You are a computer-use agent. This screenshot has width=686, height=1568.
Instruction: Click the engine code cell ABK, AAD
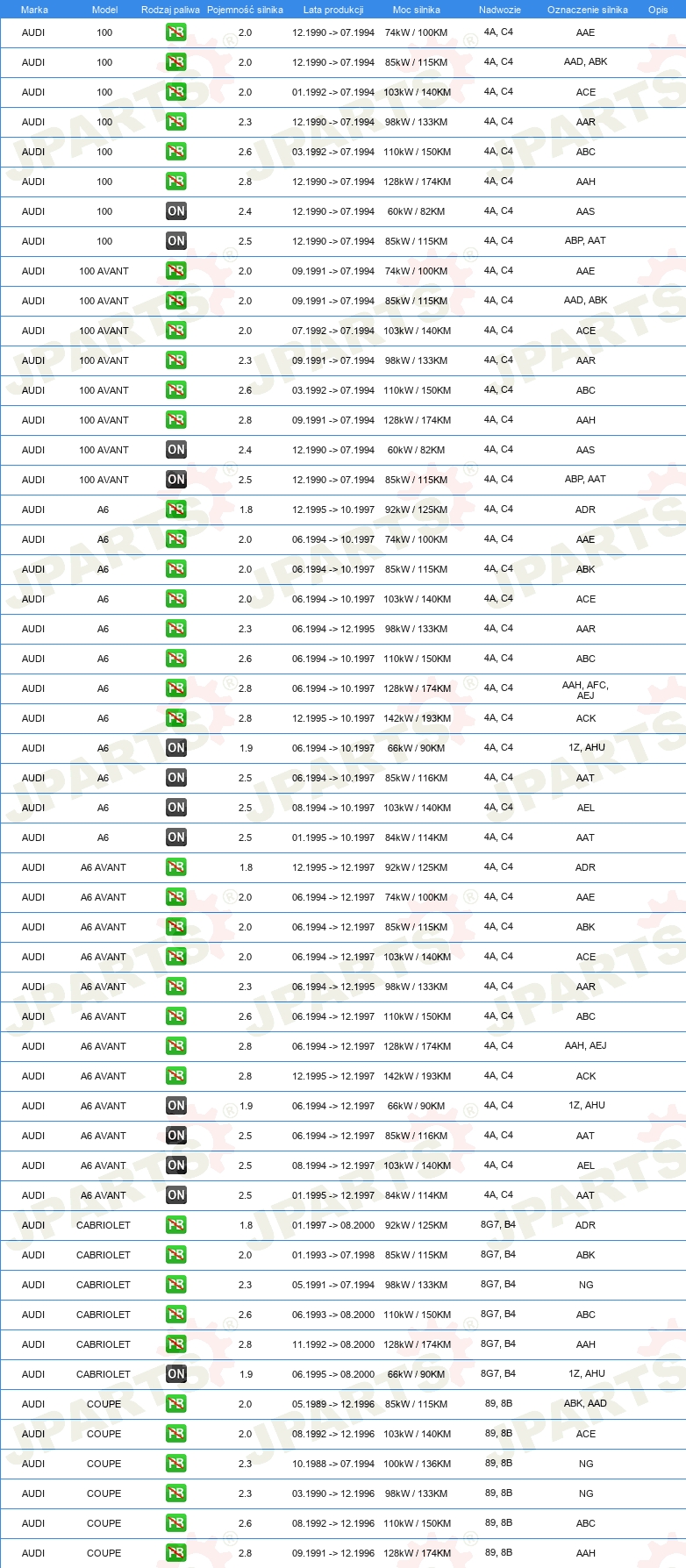[x=585, y=1403]
